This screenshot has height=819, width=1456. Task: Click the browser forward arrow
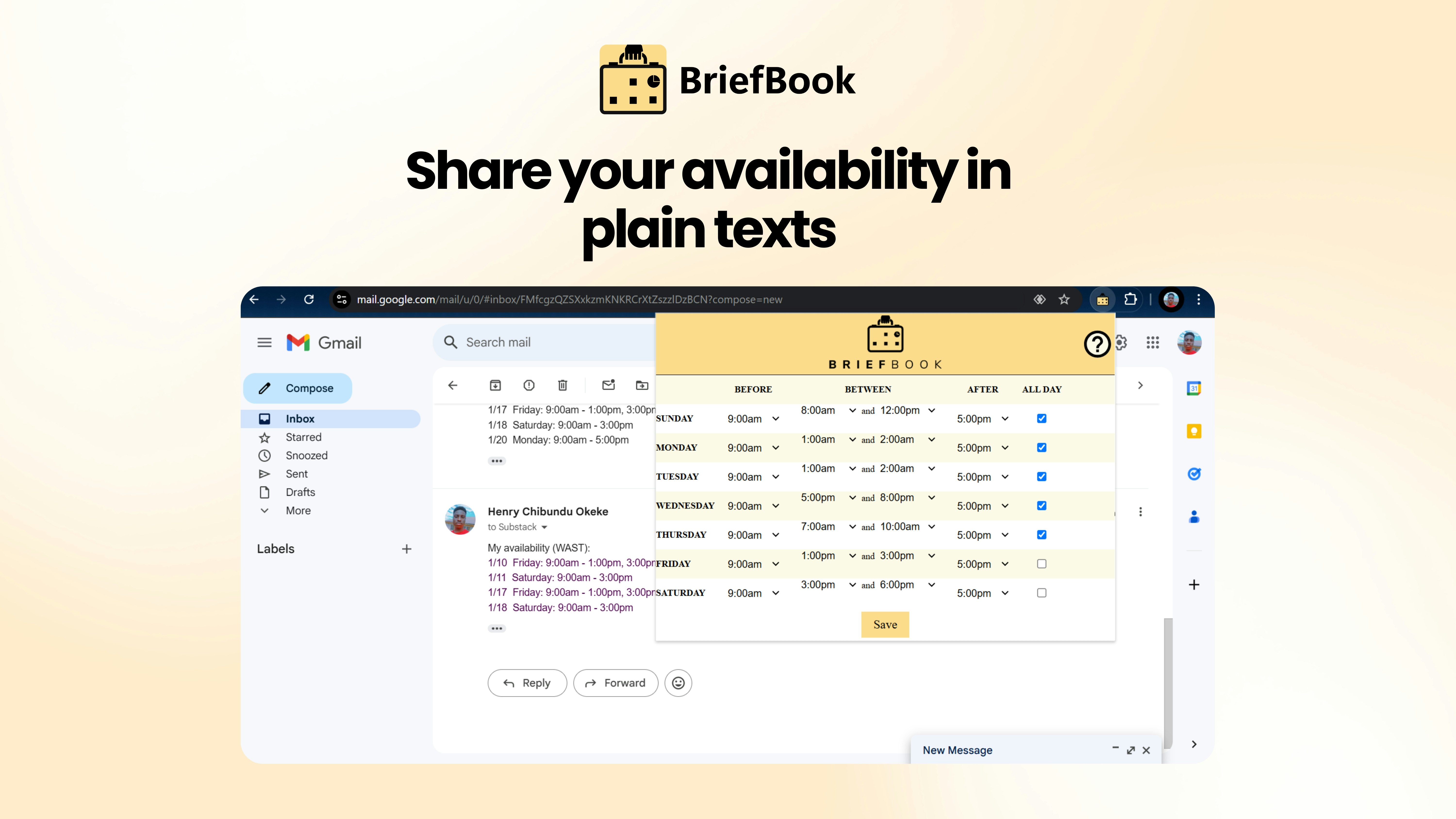point(281,299)
